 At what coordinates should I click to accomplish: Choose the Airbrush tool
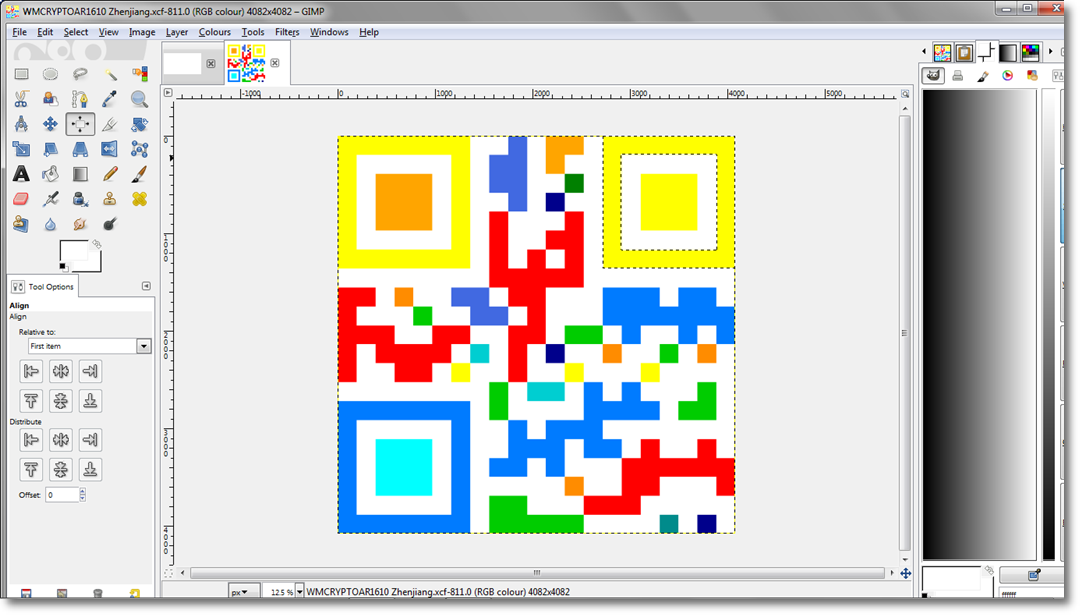pos(50,199)
